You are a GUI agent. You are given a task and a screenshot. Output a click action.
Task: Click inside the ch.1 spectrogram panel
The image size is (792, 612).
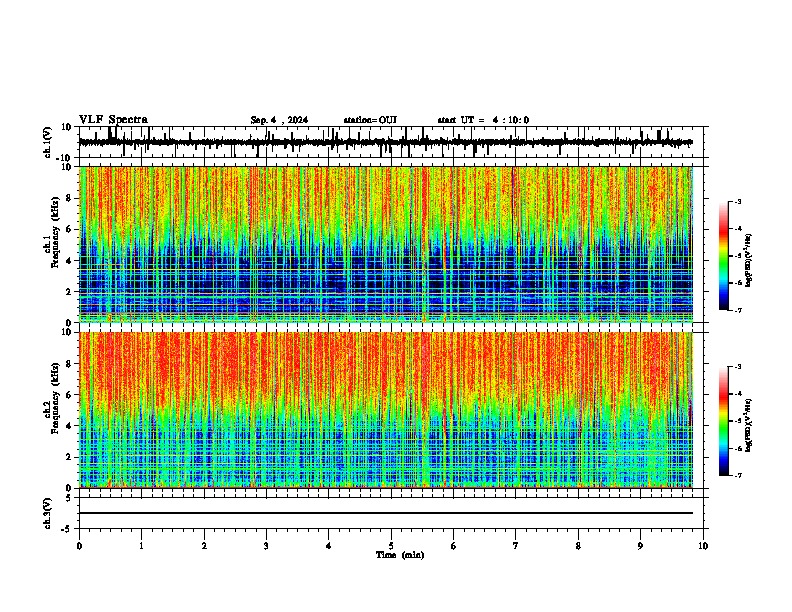[x=385, y=244]
